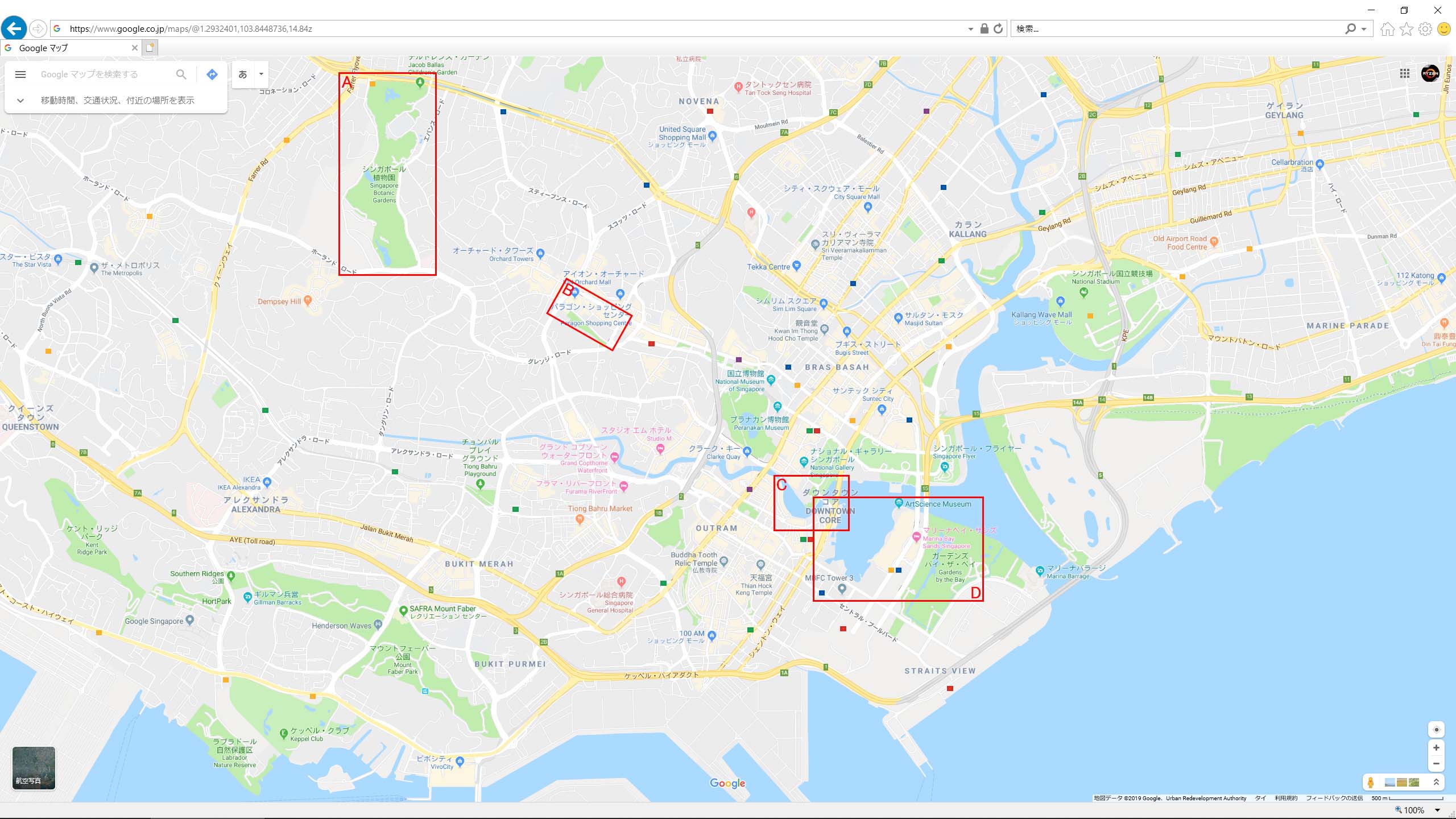Open favorites with the star icon
Screen dimensions: 1456x819
click(1407, 28)
